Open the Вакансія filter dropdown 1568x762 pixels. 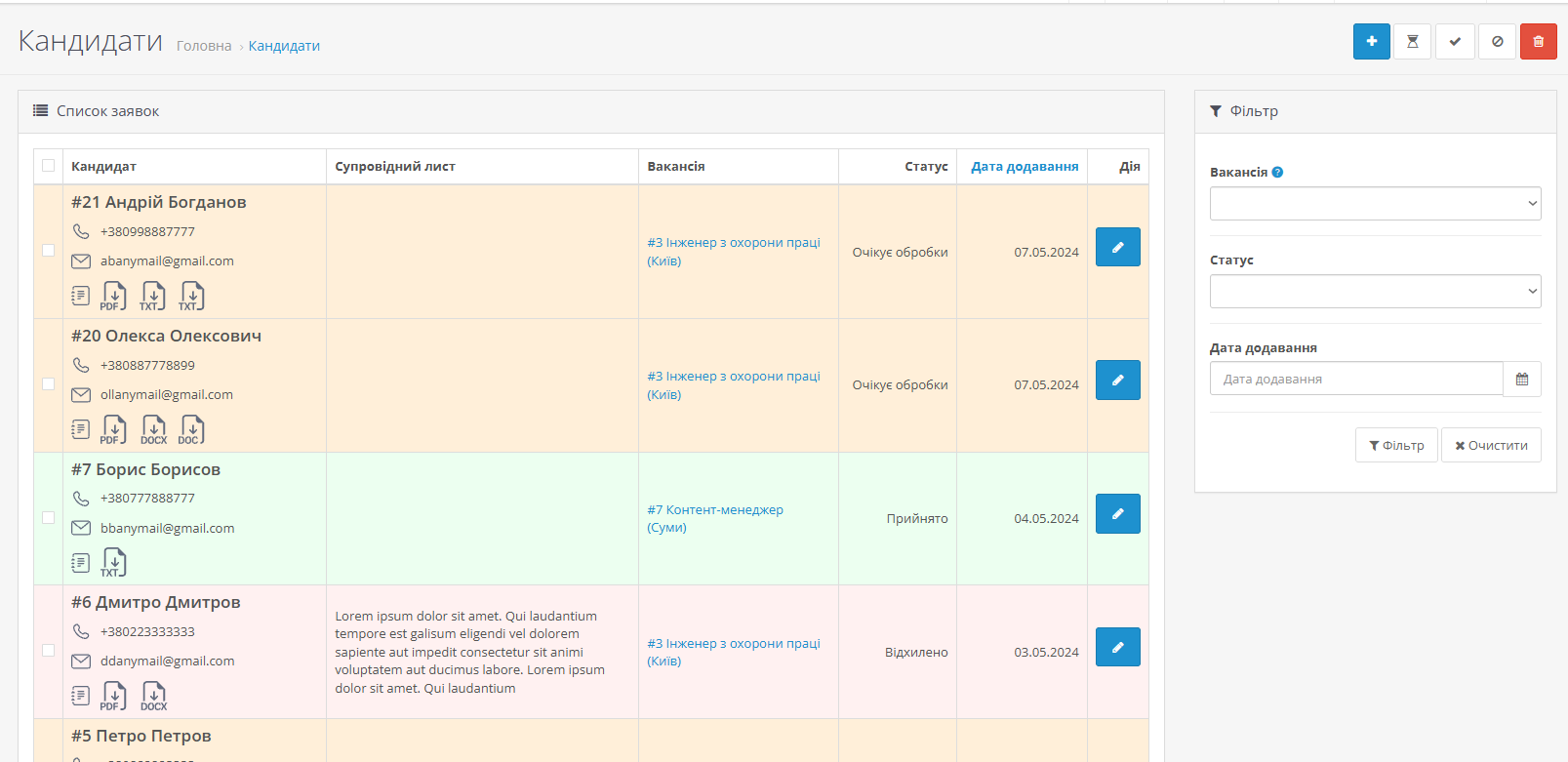pos(1375,203)
